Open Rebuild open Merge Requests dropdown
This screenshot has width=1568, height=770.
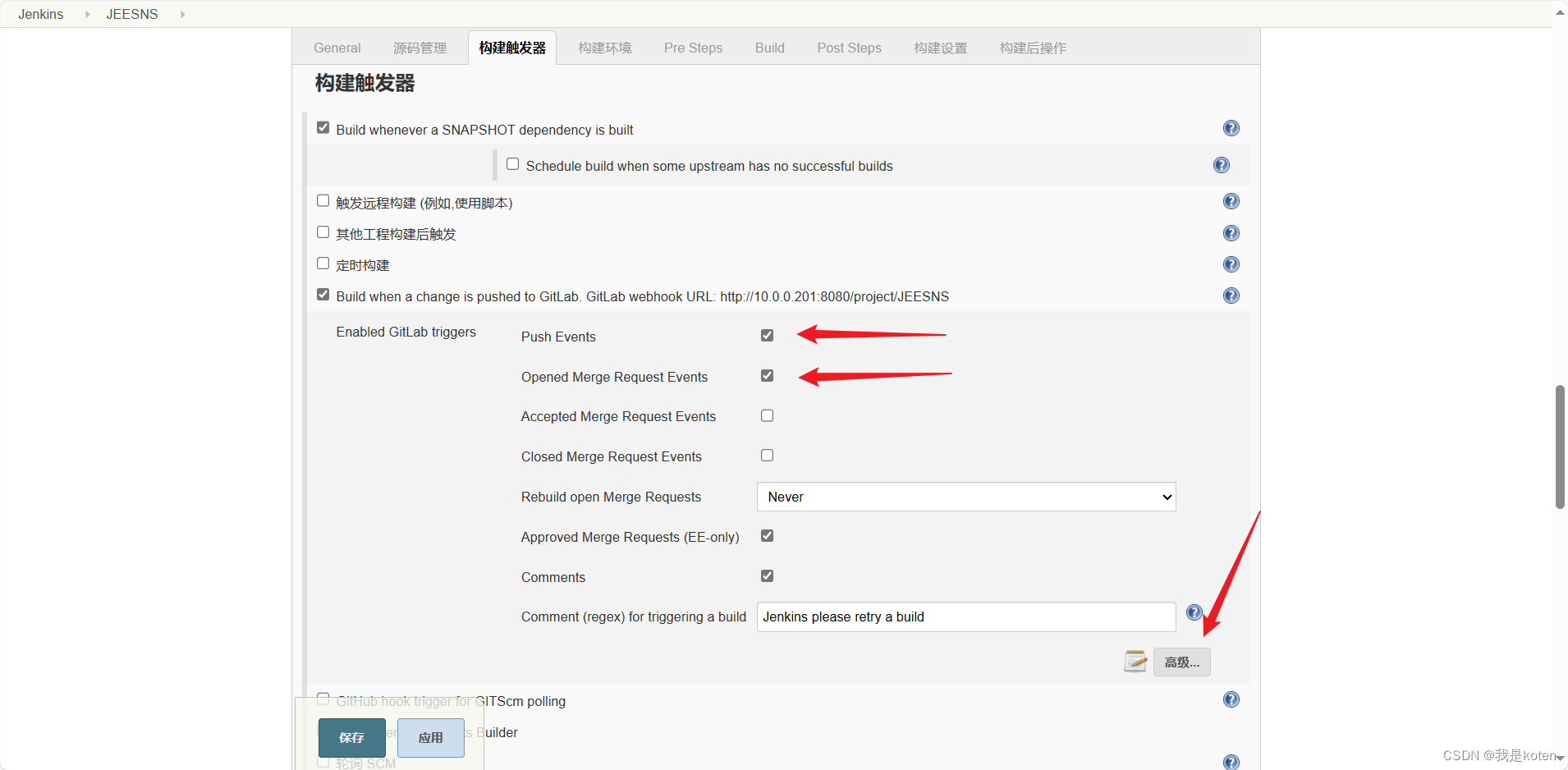(x=966, y=497)
